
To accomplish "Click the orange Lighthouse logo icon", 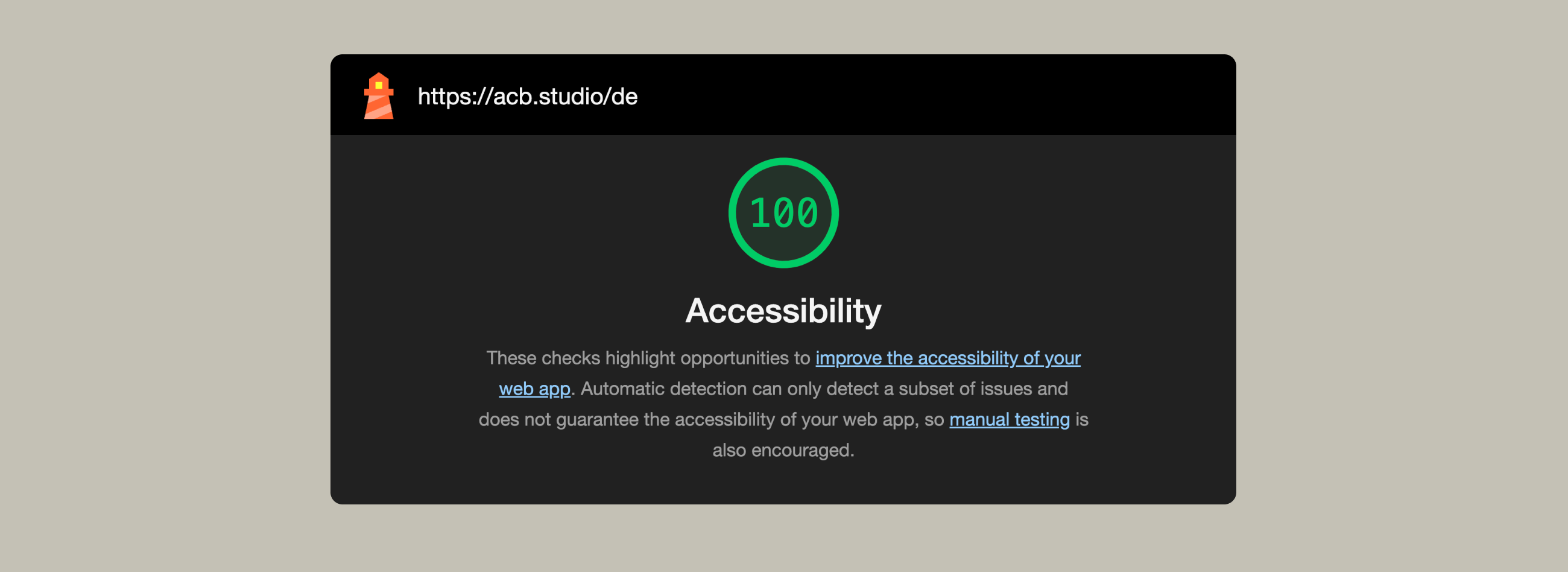I will 378,97.
